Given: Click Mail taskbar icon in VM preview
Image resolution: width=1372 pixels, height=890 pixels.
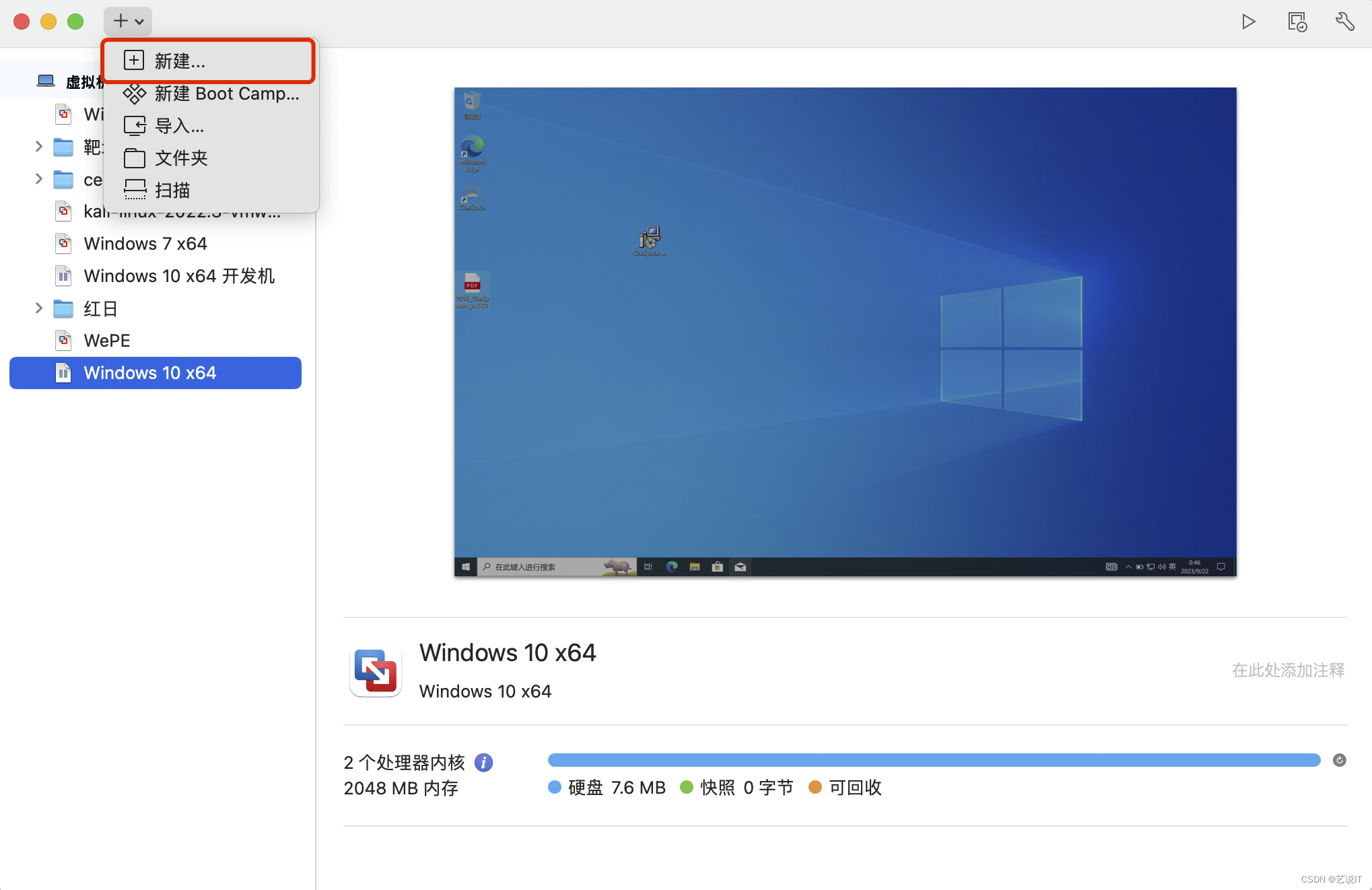Looking at the screenshot, I should pos(741,567).
